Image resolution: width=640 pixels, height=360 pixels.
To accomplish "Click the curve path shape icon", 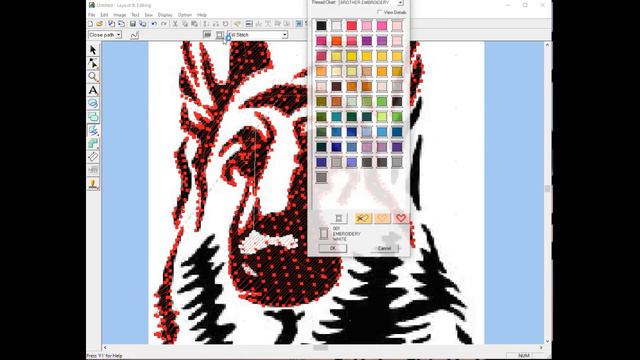I will (134, 35).
